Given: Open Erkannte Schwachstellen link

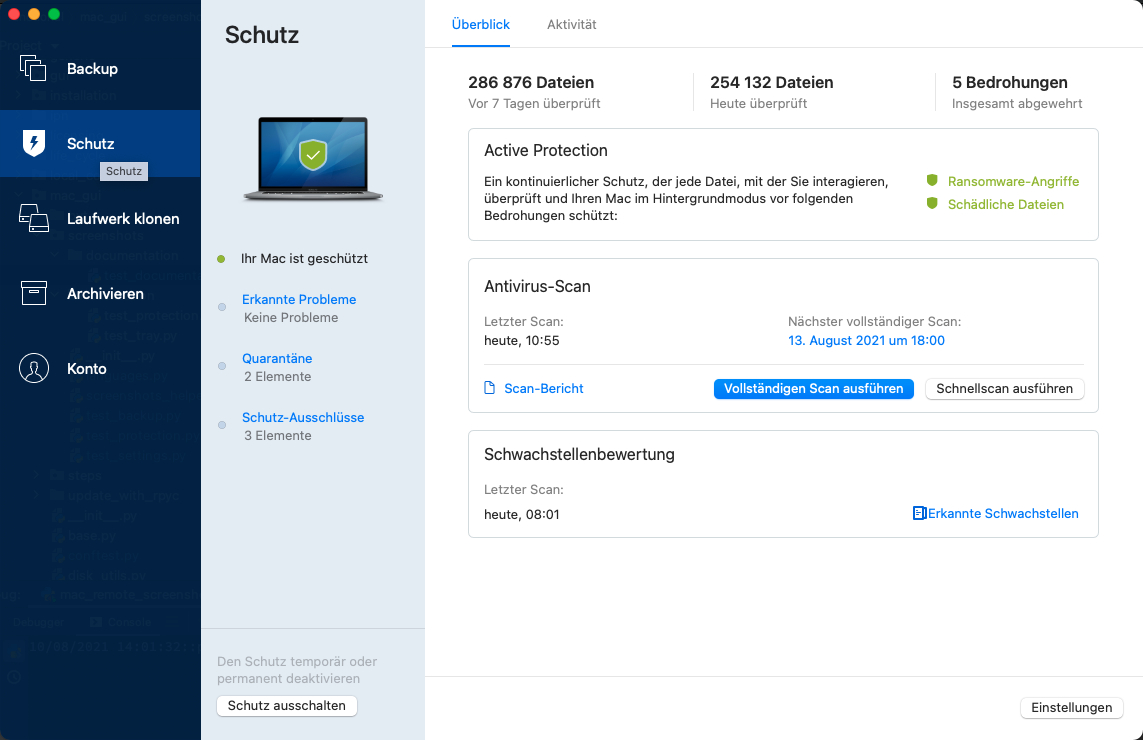Looking at the screenshot, I should (x=1003, y=513).
